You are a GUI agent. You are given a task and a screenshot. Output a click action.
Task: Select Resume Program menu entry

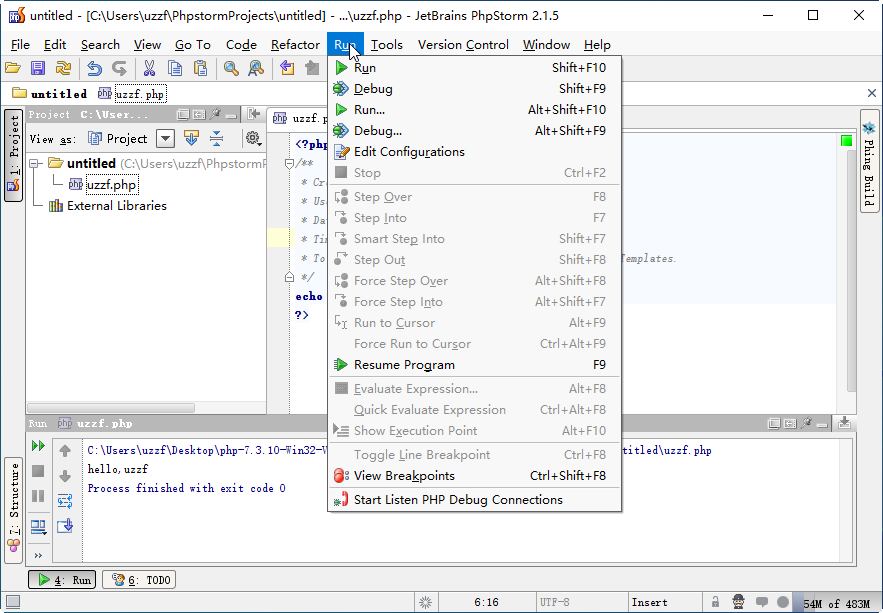coord(474,365)
